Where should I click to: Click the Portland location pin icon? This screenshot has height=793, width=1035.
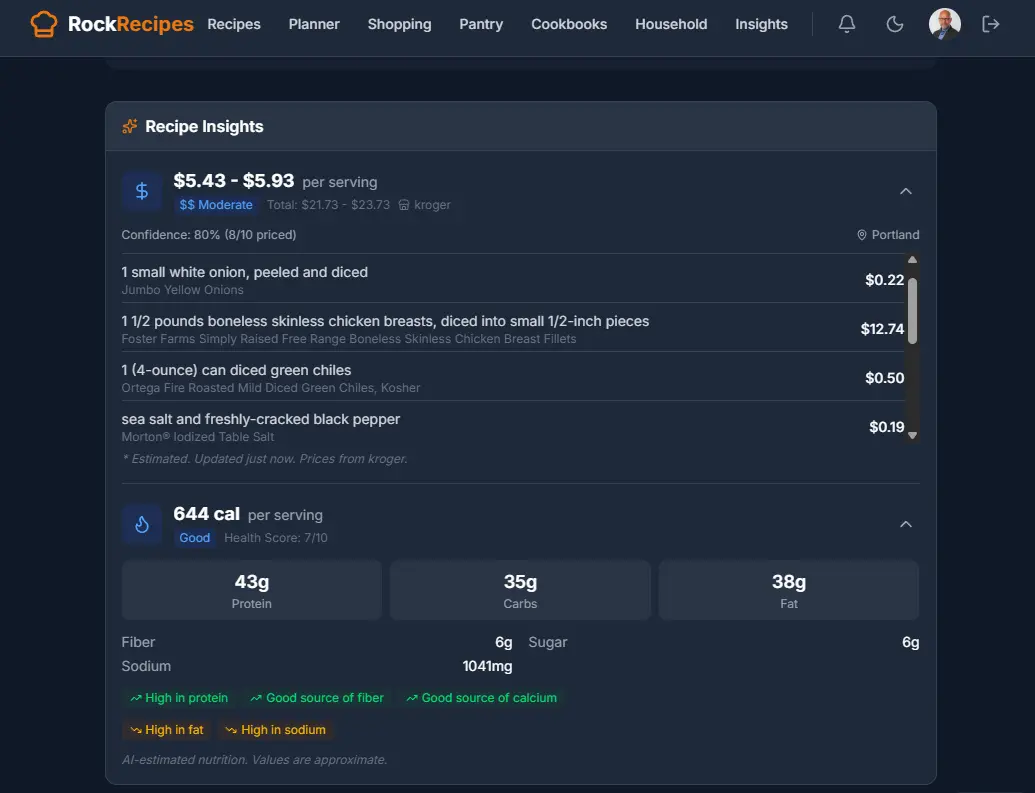861,235
